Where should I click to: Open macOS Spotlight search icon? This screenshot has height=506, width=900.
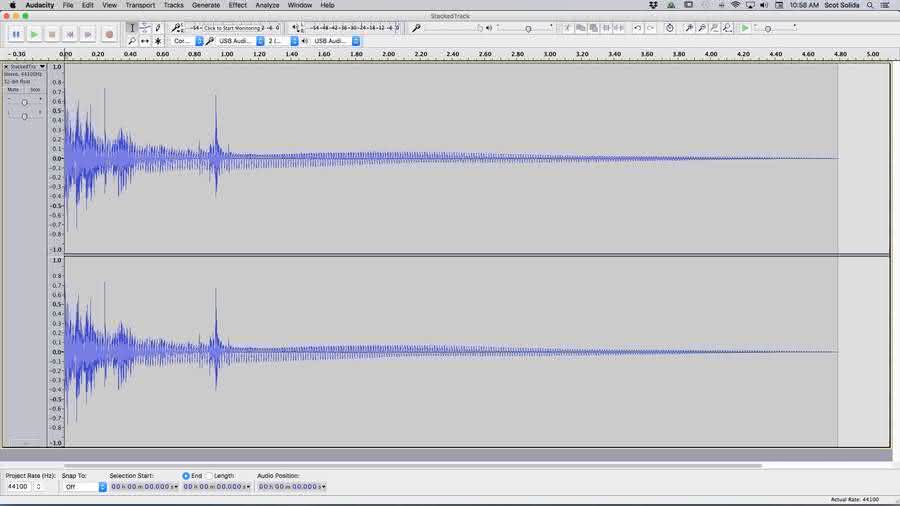click(870, 5)
